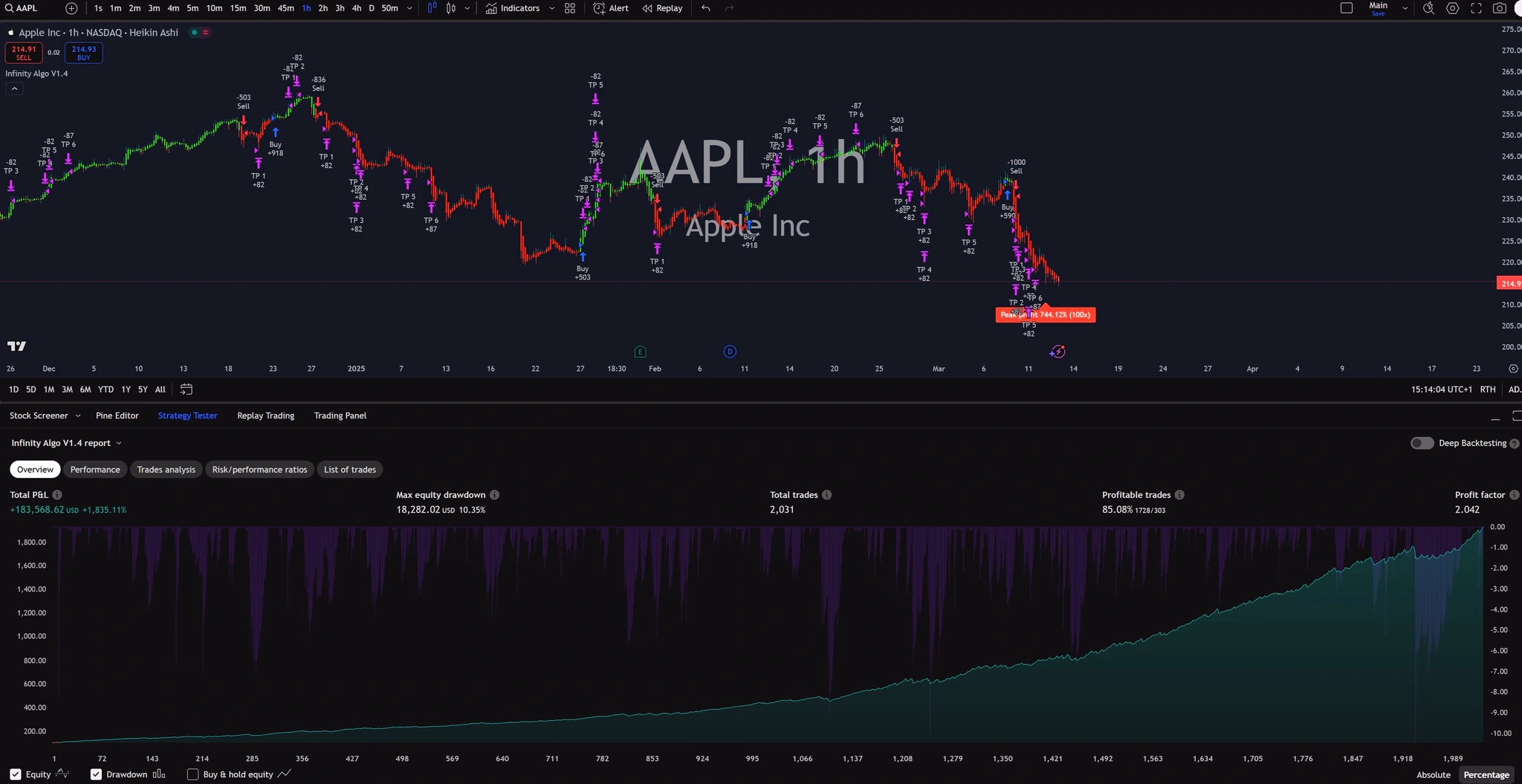The height and width of the screenshot is (784, 1522).
Task: Start bar Replay mode
Action: click(662, 8)
